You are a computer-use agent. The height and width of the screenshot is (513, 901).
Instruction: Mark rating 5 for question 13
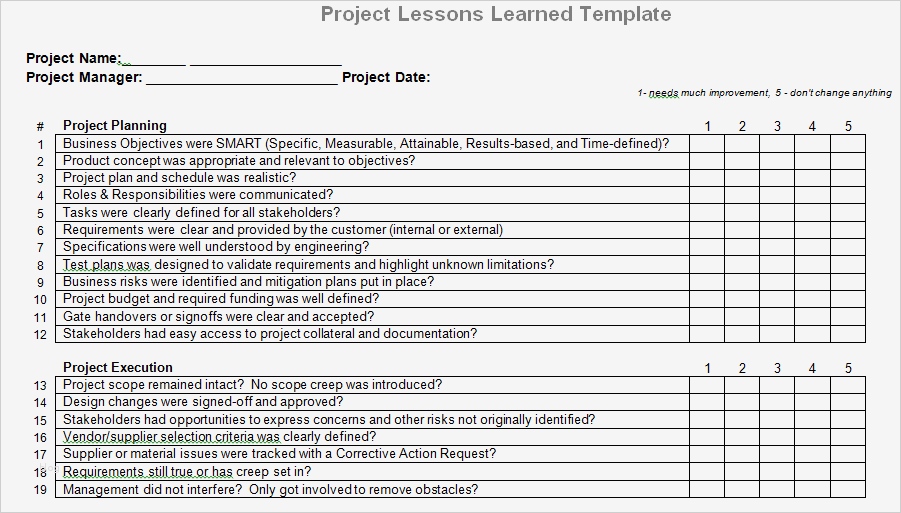[848, 385]
